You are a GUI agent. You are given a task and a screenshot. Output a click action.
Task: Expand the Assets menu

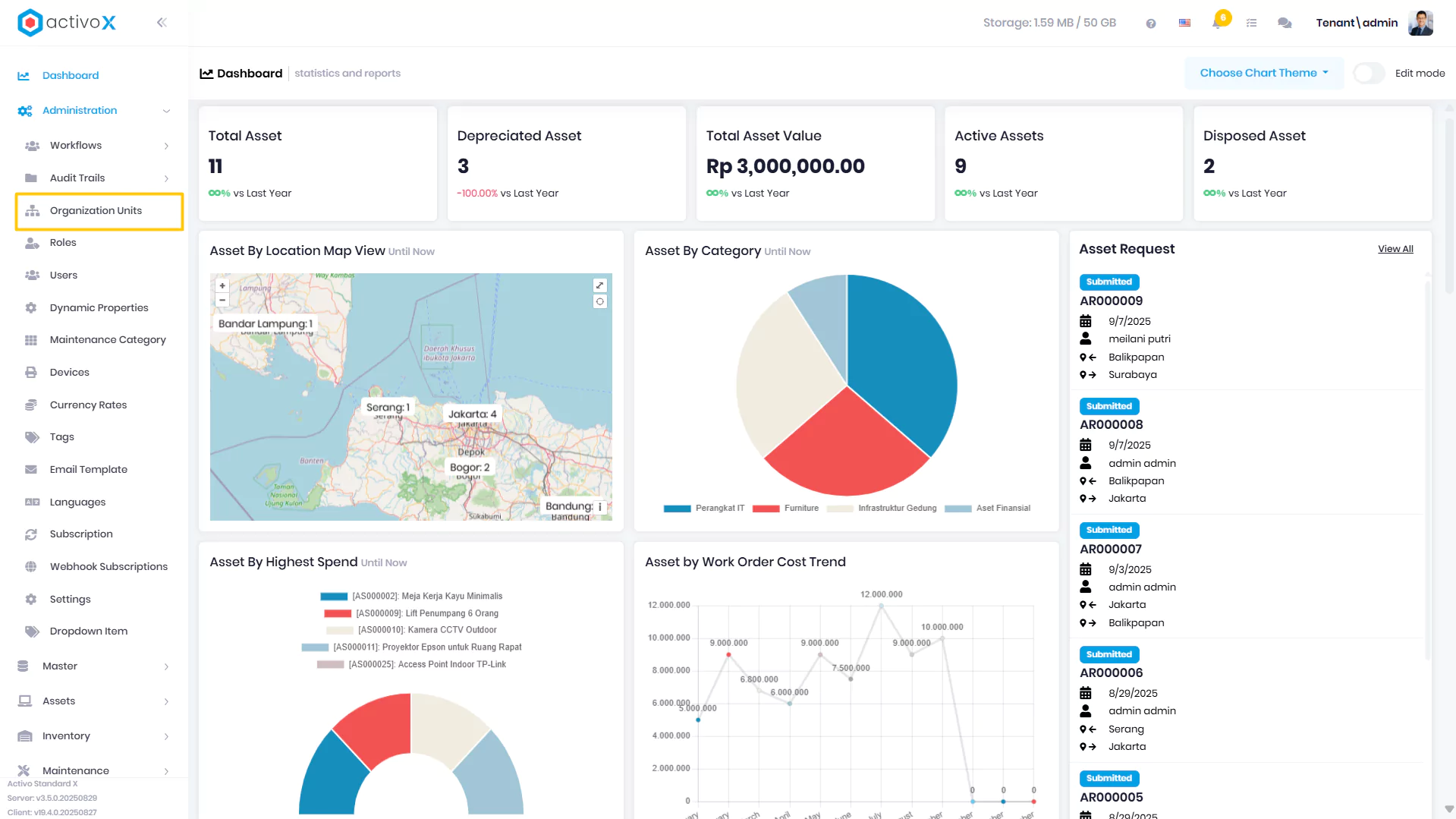pyautogui.click(x=166, y=701)
